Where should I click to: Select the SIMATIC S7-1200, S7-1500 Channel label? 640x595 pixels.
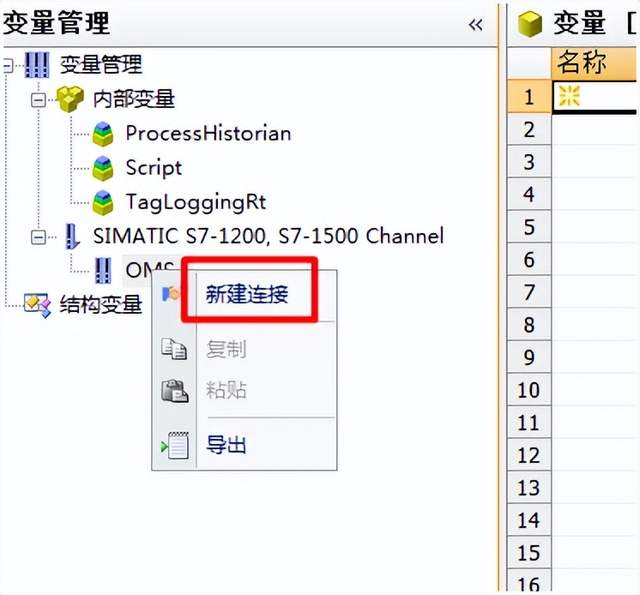(269, 236)
